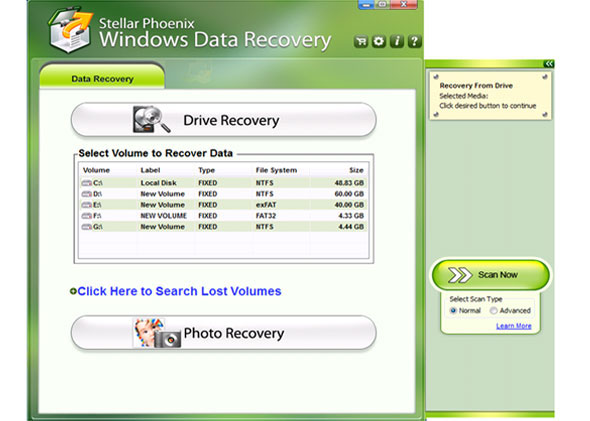Select the D:\ drive icon
The height and width of the screenshot is (421, 590).
87,194
